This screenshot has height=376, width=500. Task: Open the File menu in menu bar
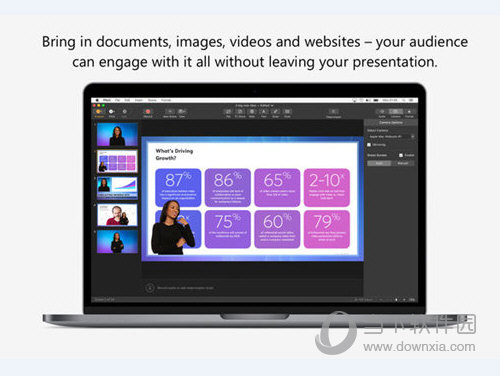coord(117,100)
